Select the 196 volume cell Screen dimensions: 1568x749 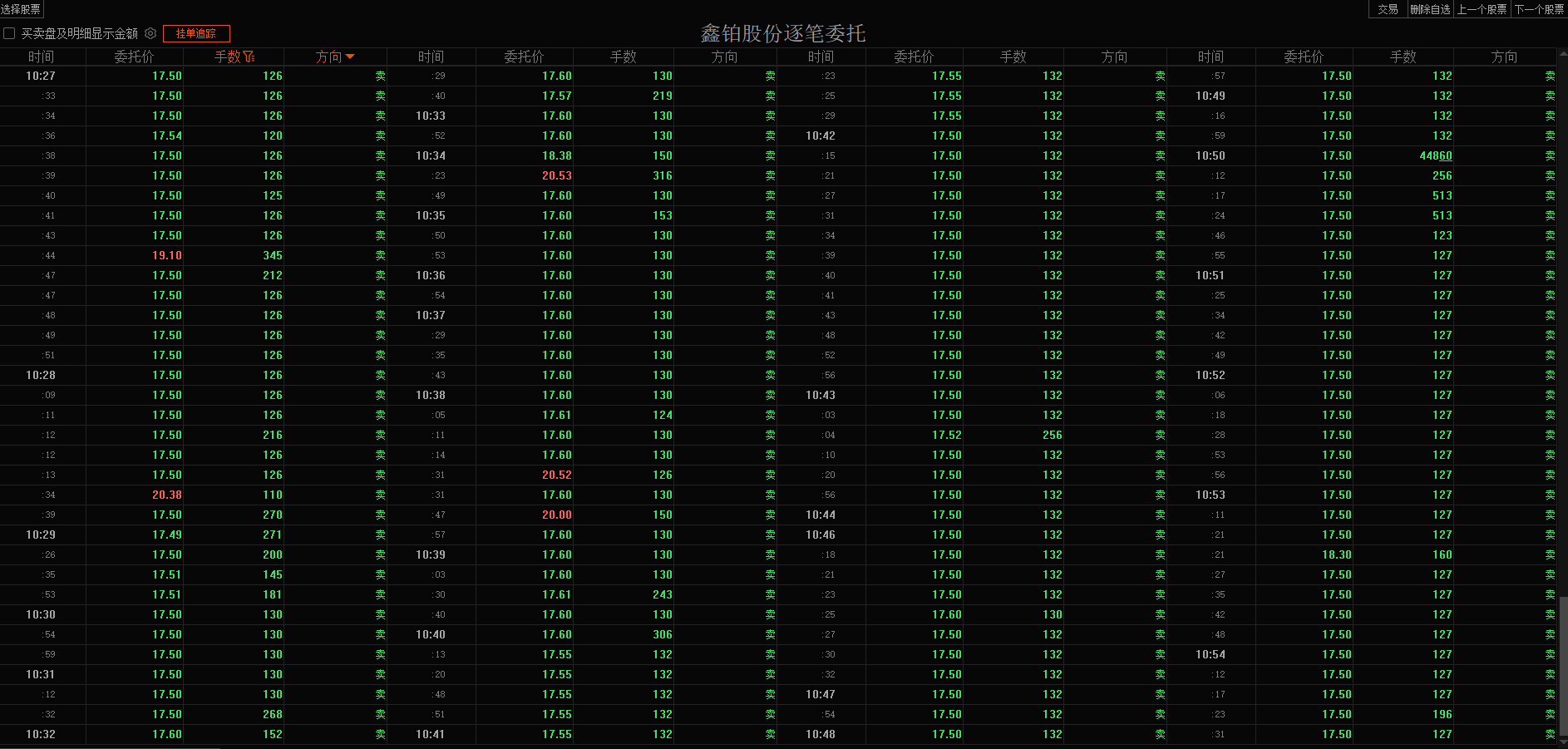tap(1442, 714)
